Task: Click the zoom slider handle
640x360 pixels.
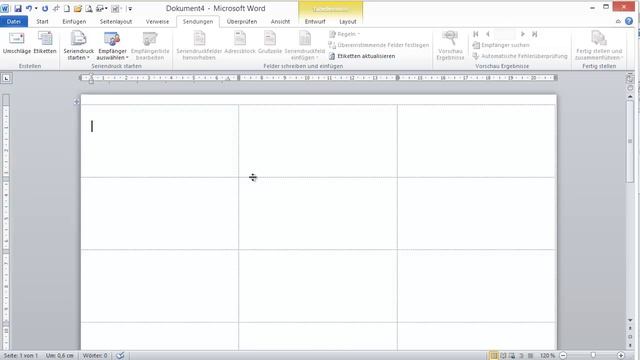Action: 593,356
